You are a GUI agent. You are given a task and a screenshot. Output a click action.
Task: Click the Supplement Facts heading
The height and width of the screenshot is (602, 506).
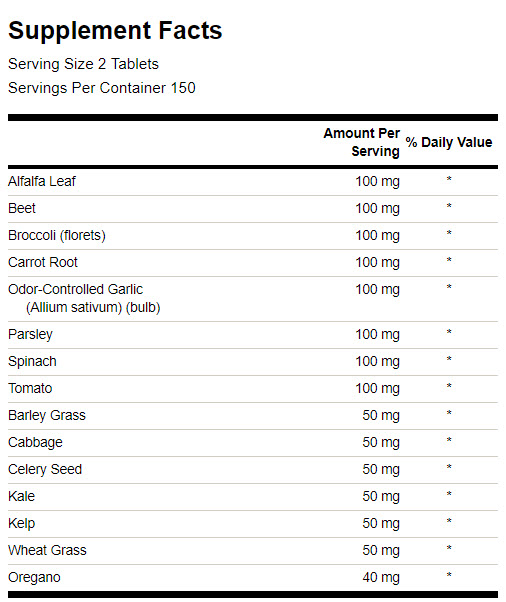click(115, 31)
